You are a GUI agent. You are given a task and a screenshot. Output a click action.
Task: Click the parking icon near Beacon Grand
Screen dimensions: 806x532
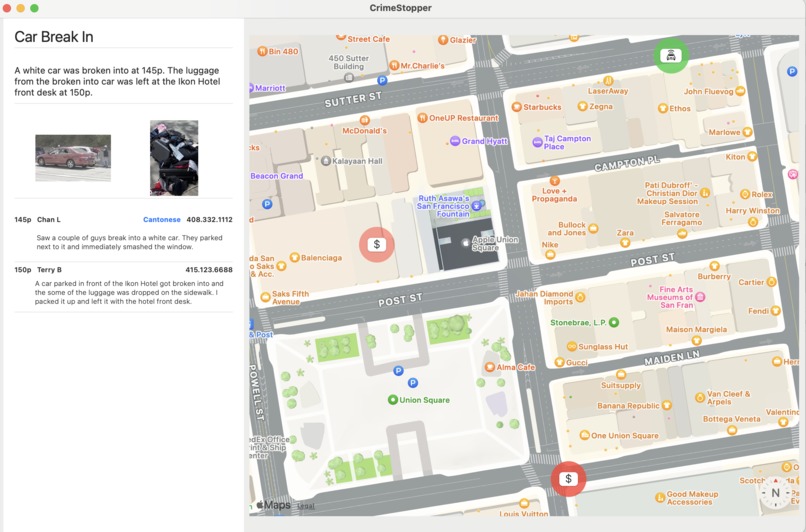(267, 204)
